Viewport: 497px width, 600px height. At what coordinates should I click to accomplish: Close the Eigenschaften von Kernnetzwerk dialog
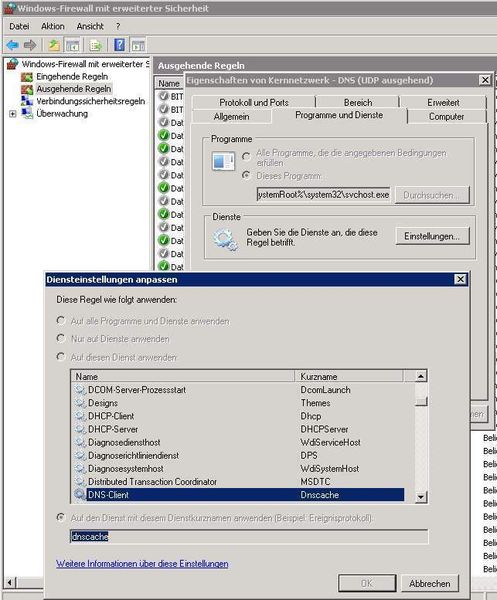click(x=485, y=80)
